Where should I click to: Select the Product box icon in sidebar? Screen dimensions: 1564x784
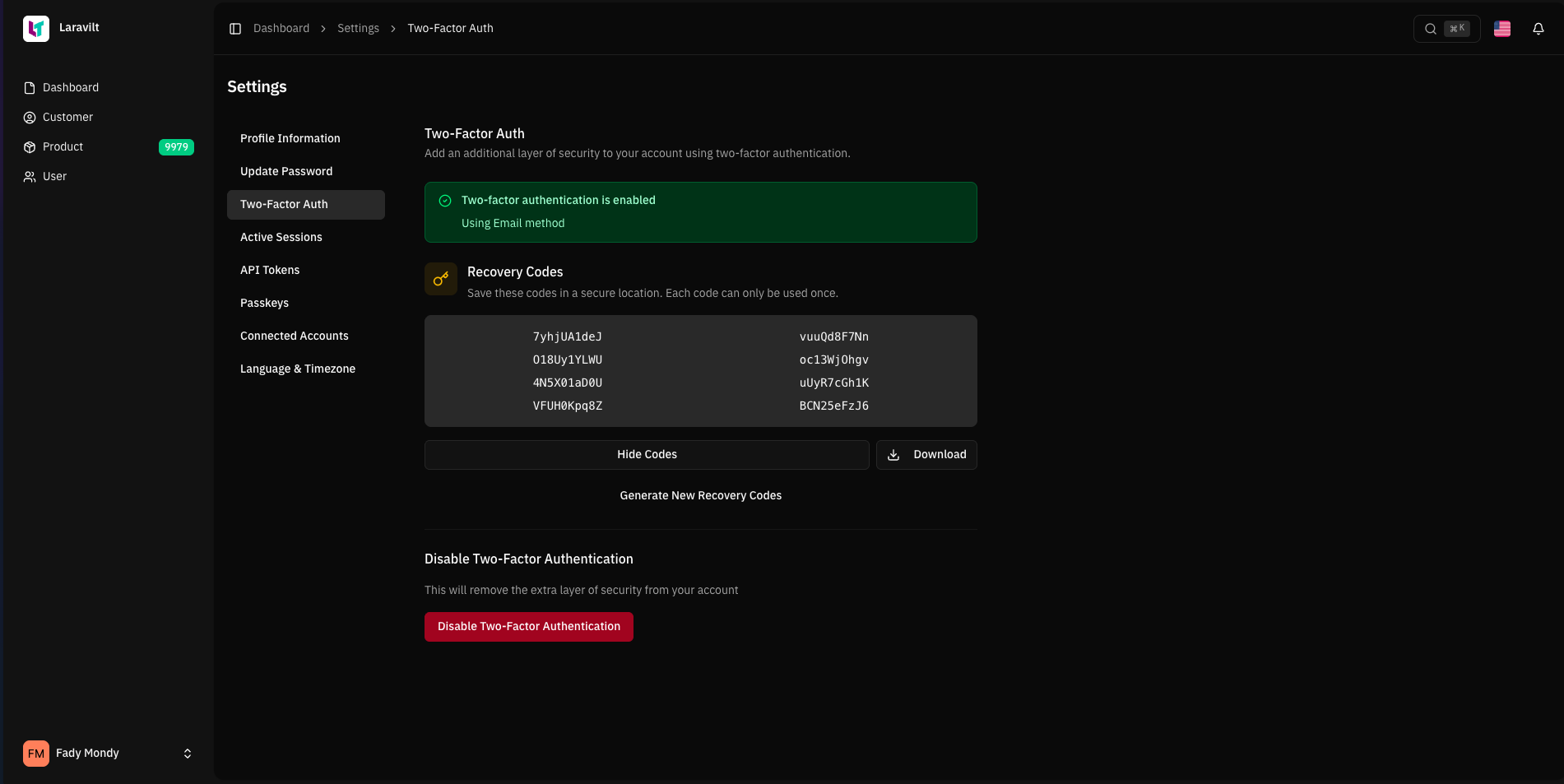click(x=29, y=146)
